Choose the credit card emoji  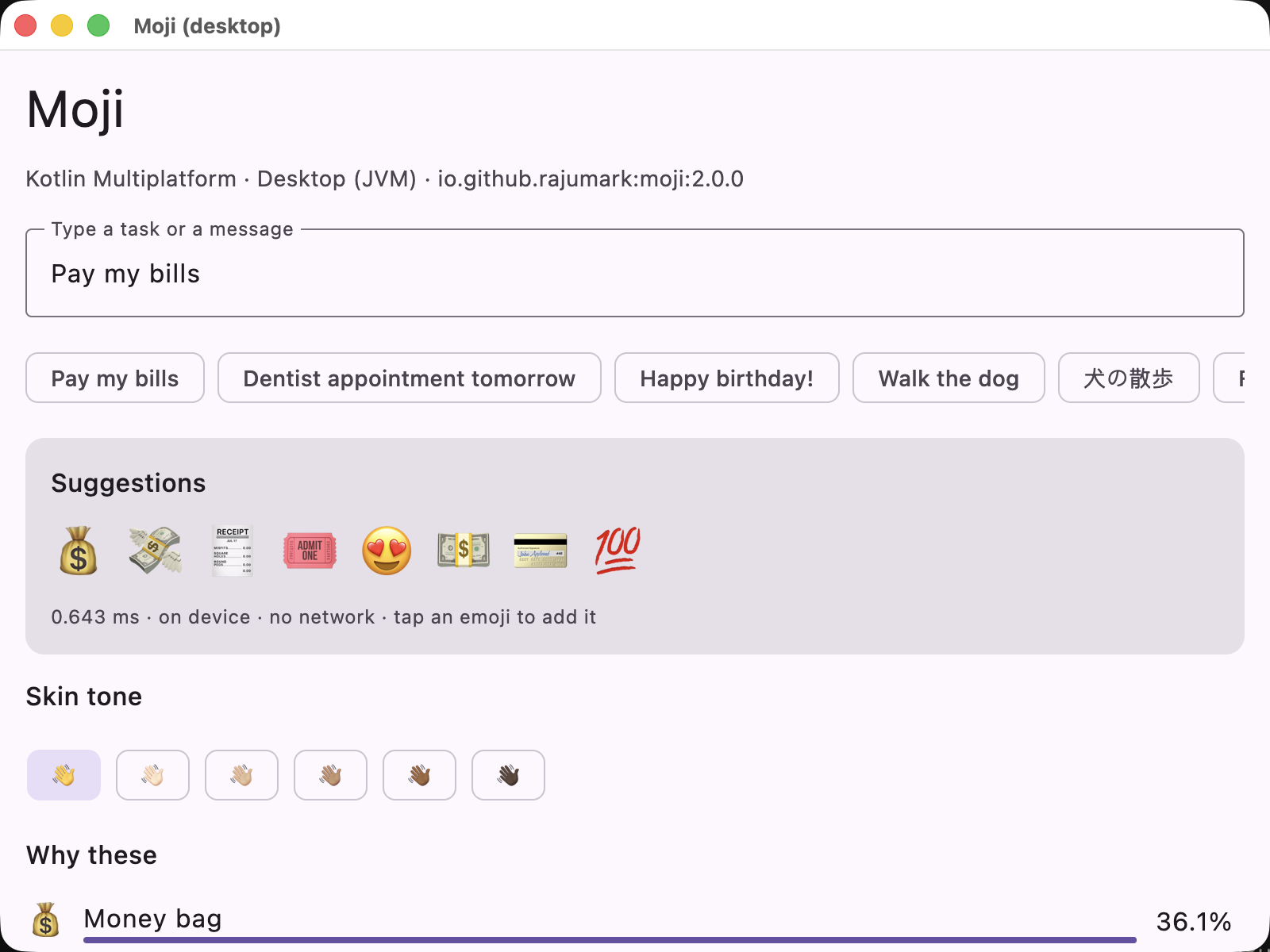pos(541,551)
